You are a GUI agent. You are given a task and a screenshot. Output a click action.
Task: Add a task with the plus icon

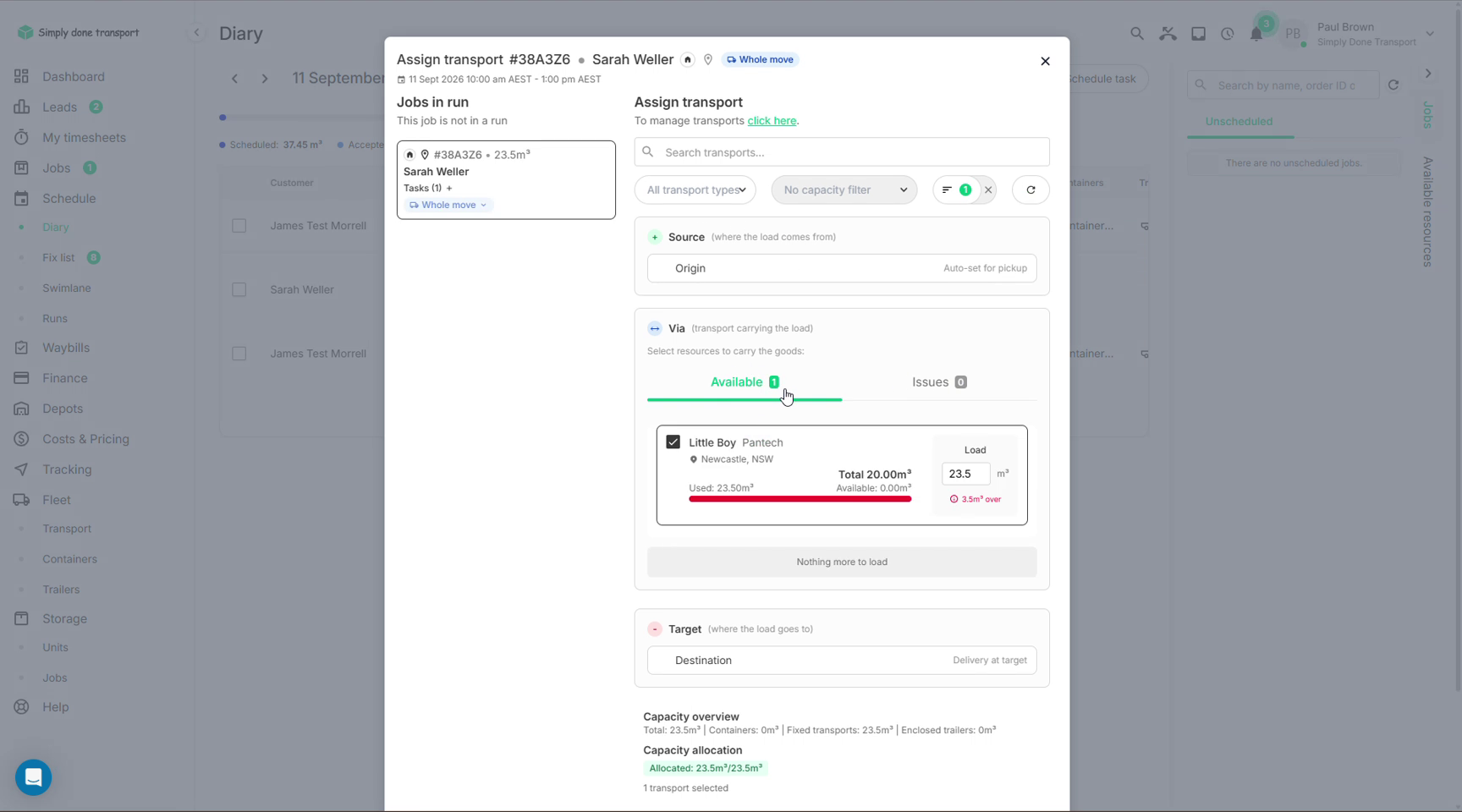pos(449,188)
